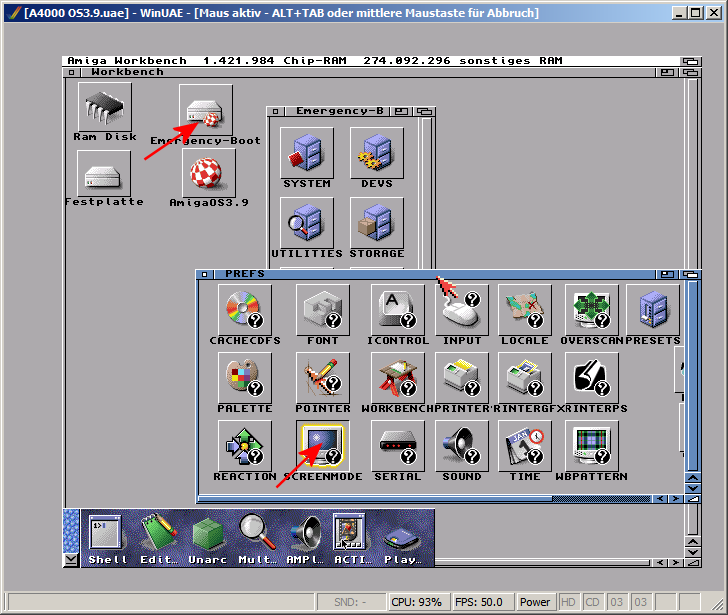Click the PREFS scroll up arrow
The image size is (728, 615).
(x=692, y=478)
